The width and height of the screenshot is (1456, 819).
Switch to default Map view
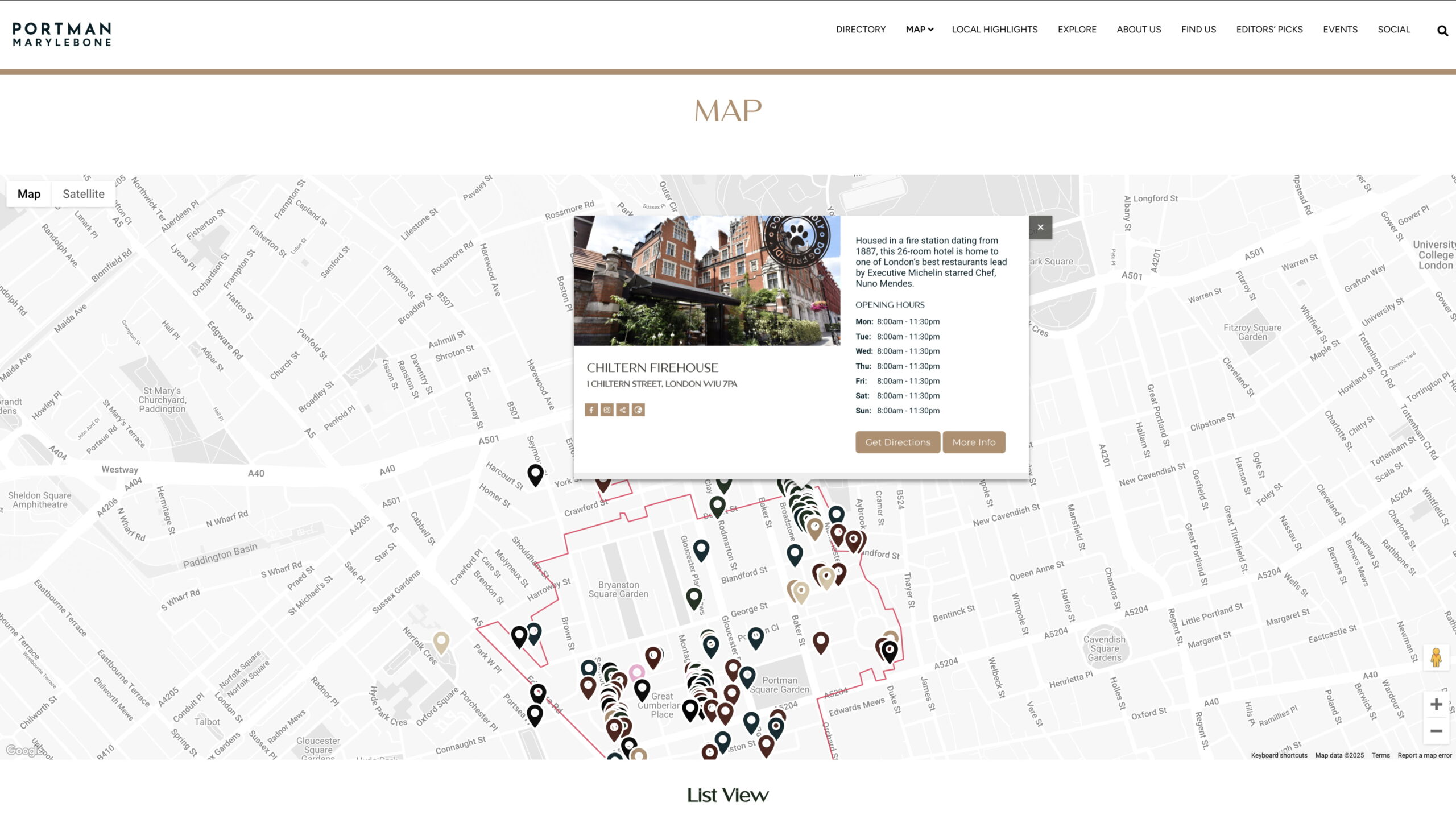pyautogui.click(x=29, y=194)
